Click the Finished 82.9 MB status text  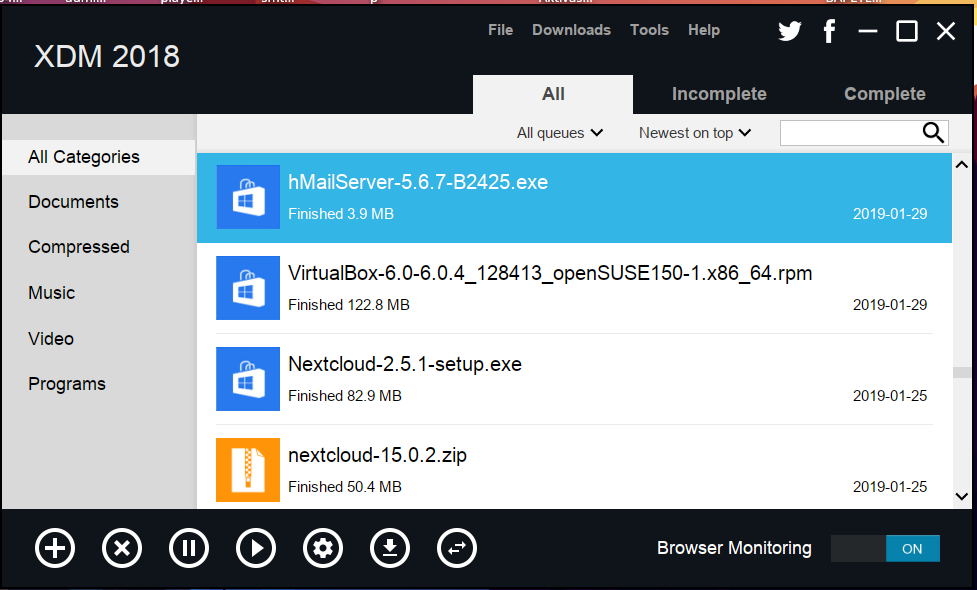(345, 396)
